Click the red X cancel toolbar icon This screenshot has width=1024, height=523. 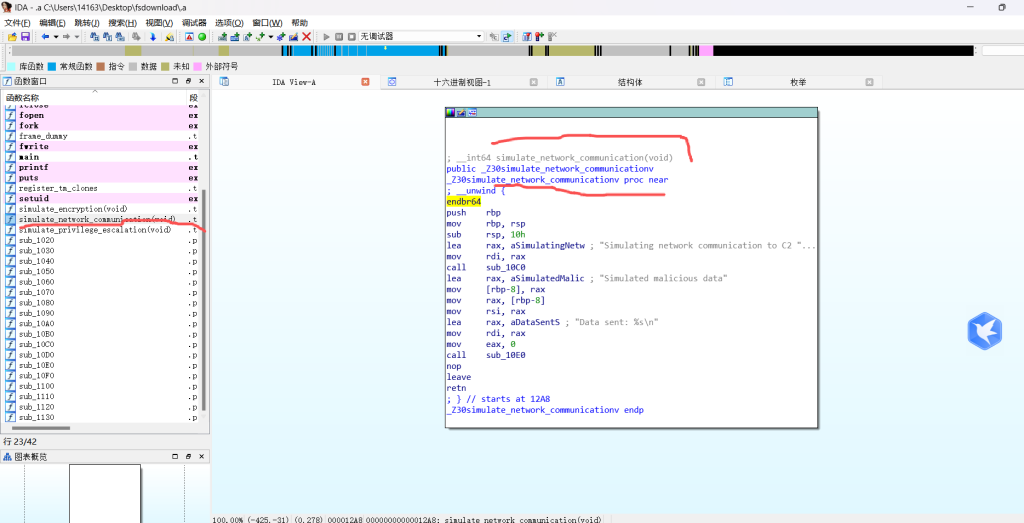point(306,36)
